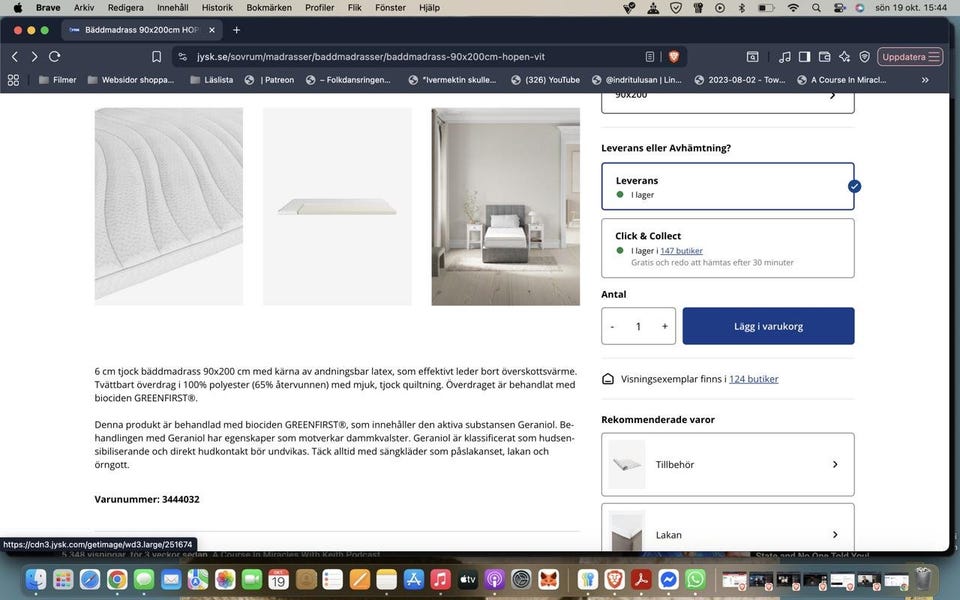Screen dimensions: 960x600
Task: Show more bookmarks with the double chevron
Action: tap(925, 80)
